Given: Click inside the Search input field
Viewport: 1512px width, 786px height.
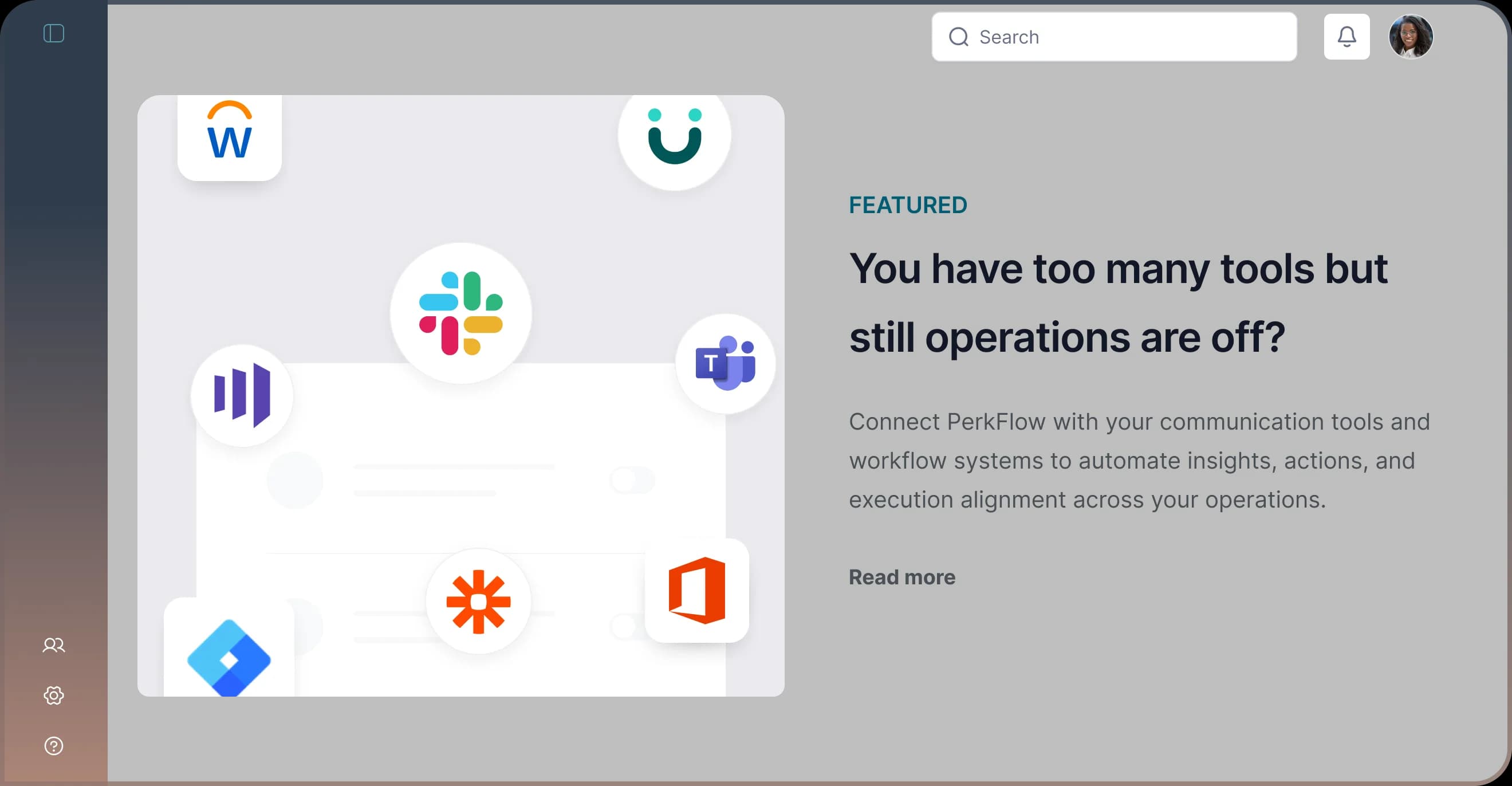Looking at the screenshot, I should [x=1115, y=37].
